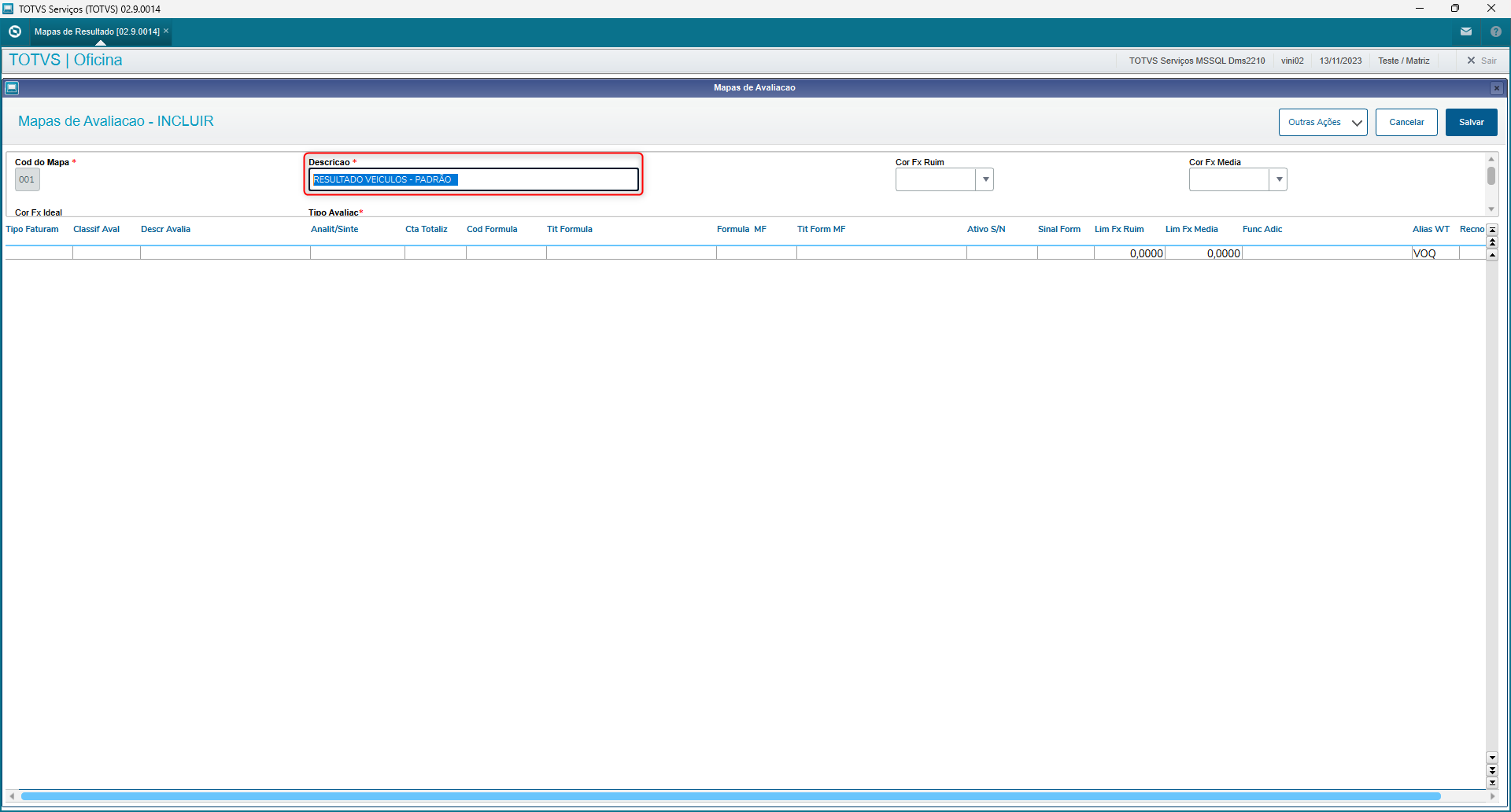The height and width of the screenshot is (812, 1511).
Task: Click the empty Tit Formula cell in the grid row
Action: [x=631, y=253]
